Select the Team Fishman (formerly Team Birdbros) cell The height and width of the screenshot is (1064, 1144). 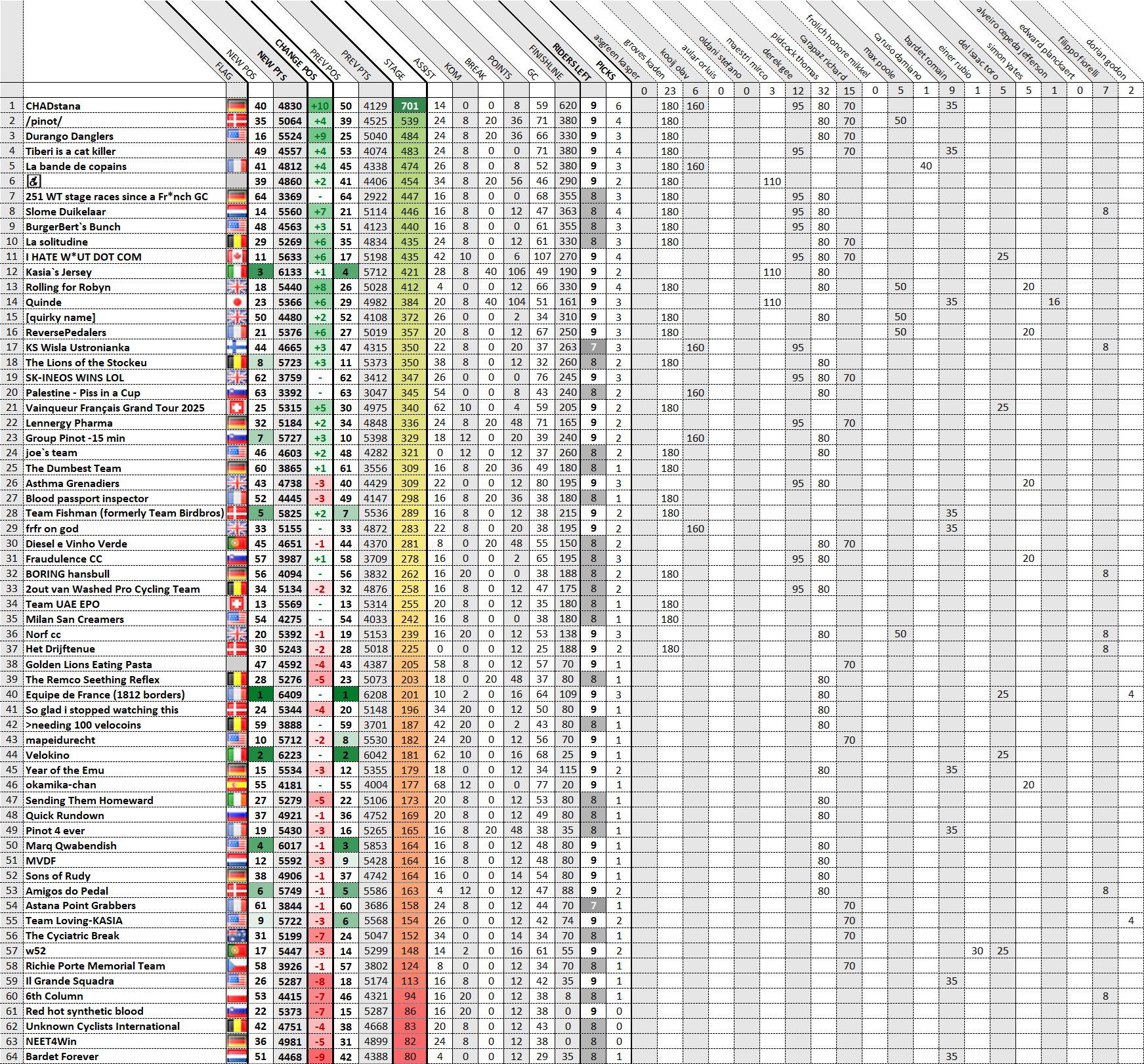click(x=125, y=513)
